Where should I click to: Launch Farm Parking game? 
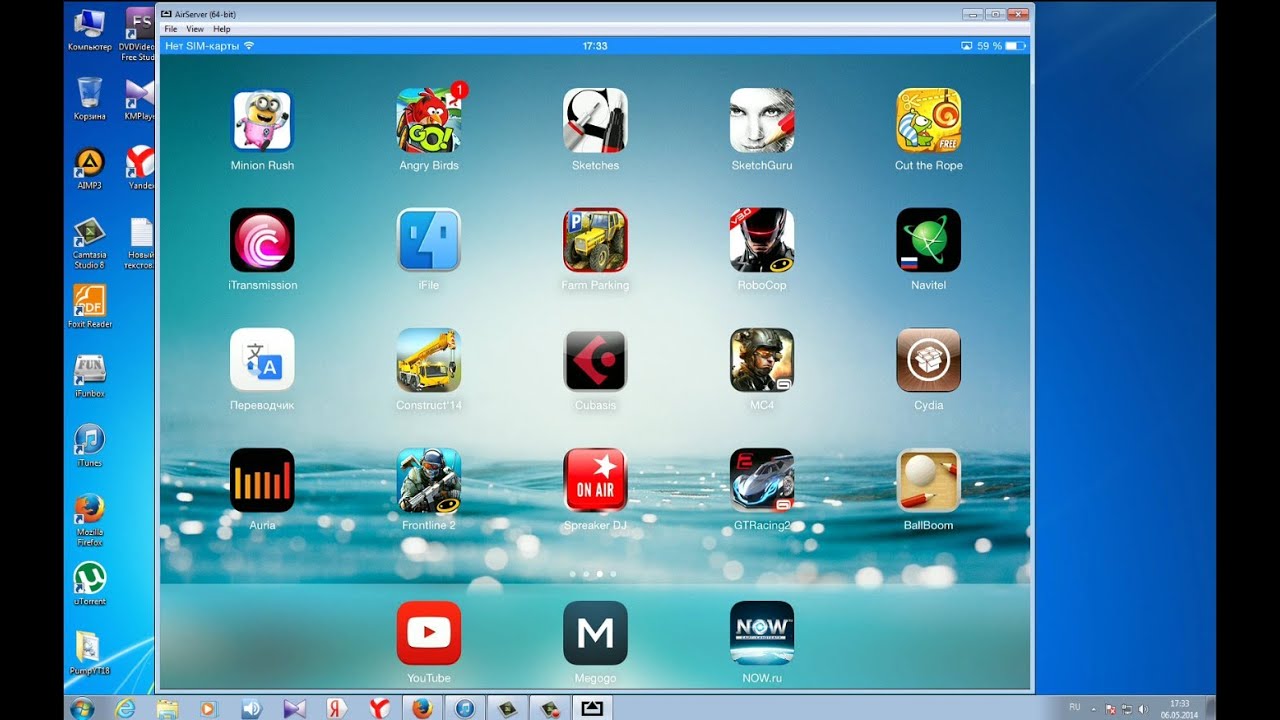[595, 240]
